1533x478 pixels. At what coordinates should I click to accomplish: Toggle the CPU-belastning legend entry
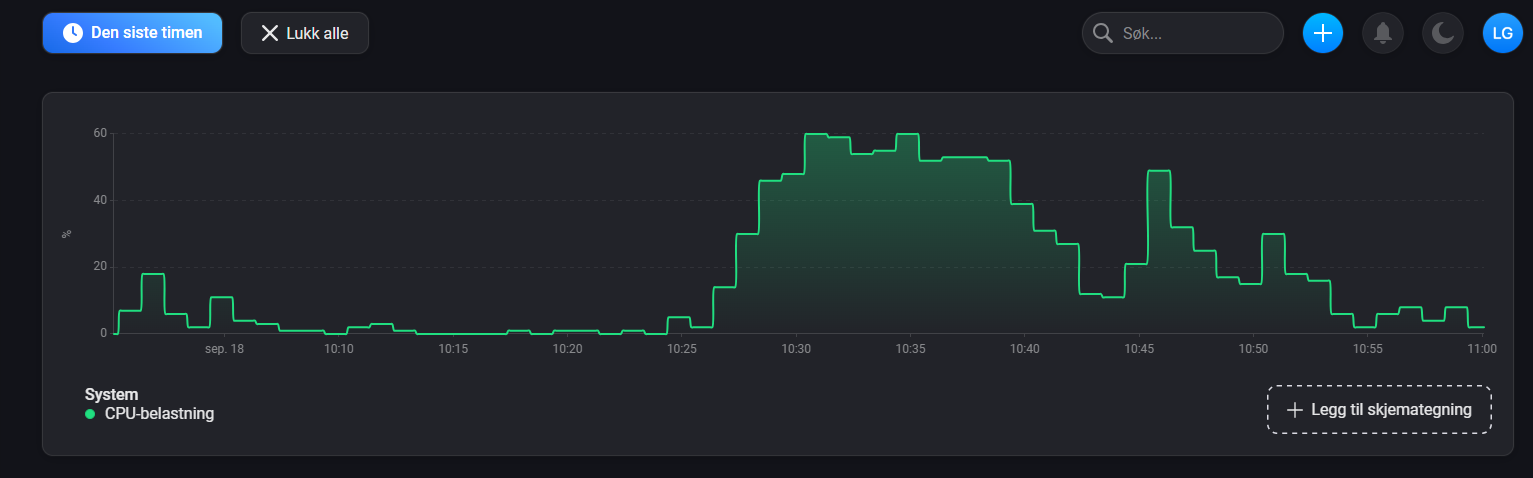point(150,413)
